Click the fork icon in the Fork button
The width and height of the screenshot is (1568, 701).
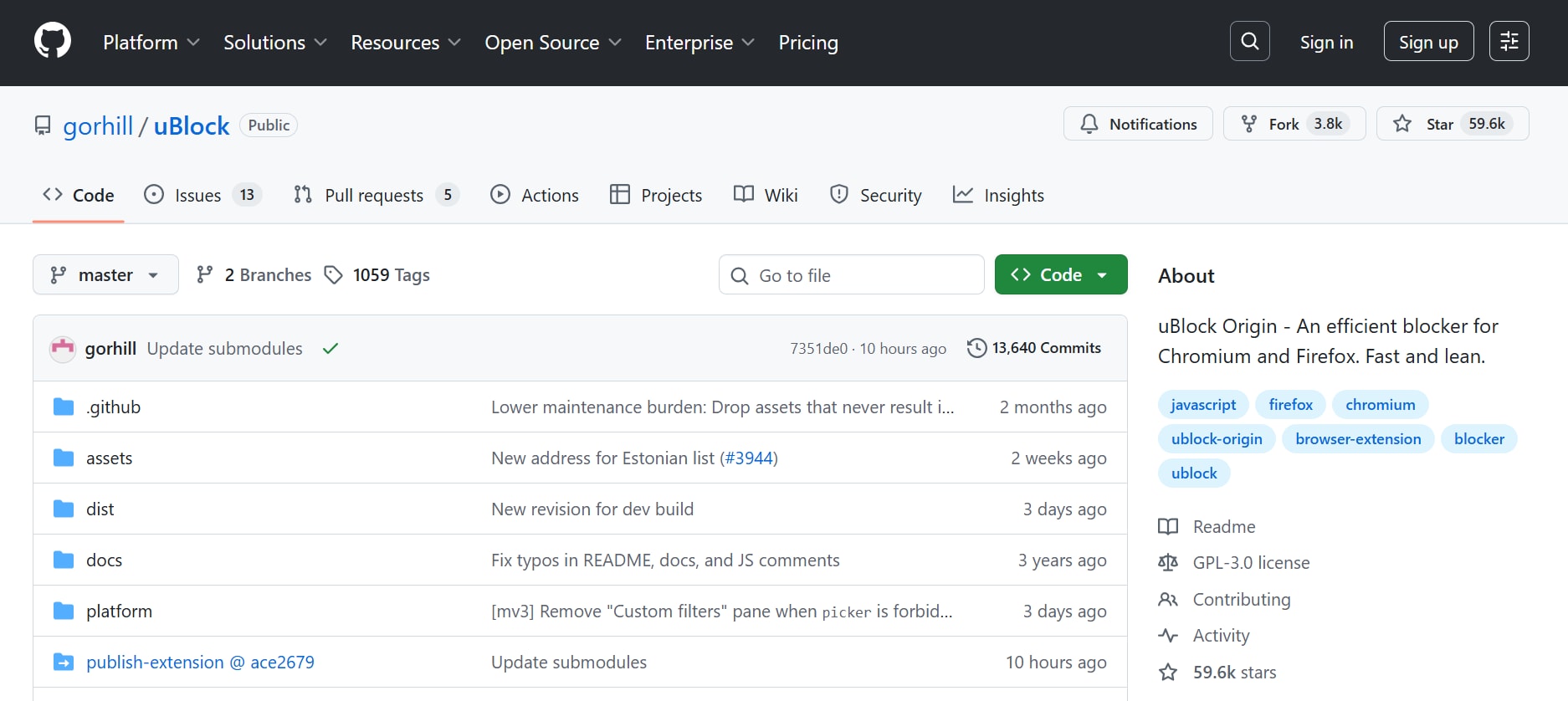point(1248,124)
